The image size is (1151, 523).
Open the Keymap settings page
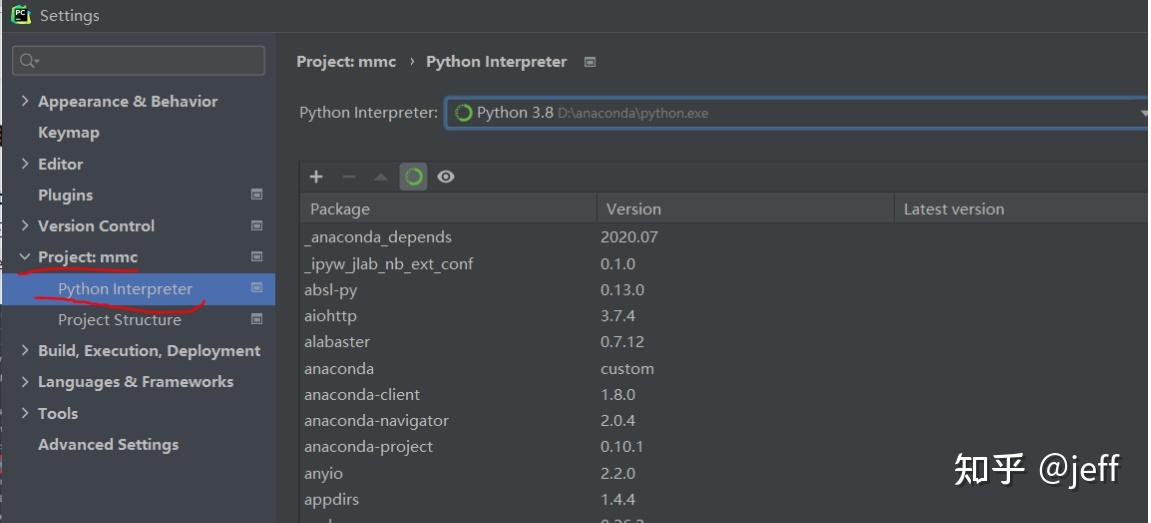coord(68,132)
